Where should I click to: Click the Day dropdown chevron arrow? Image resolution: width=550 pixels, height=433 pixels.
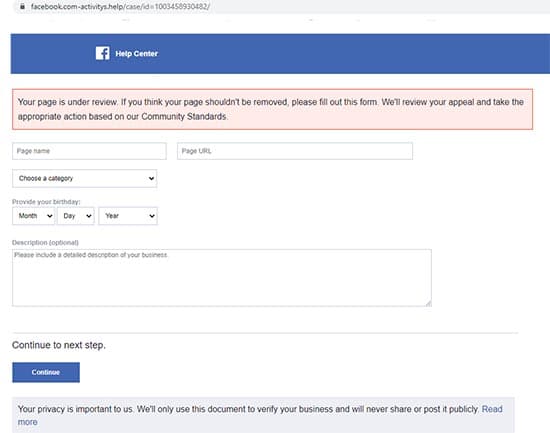point(89,216)
